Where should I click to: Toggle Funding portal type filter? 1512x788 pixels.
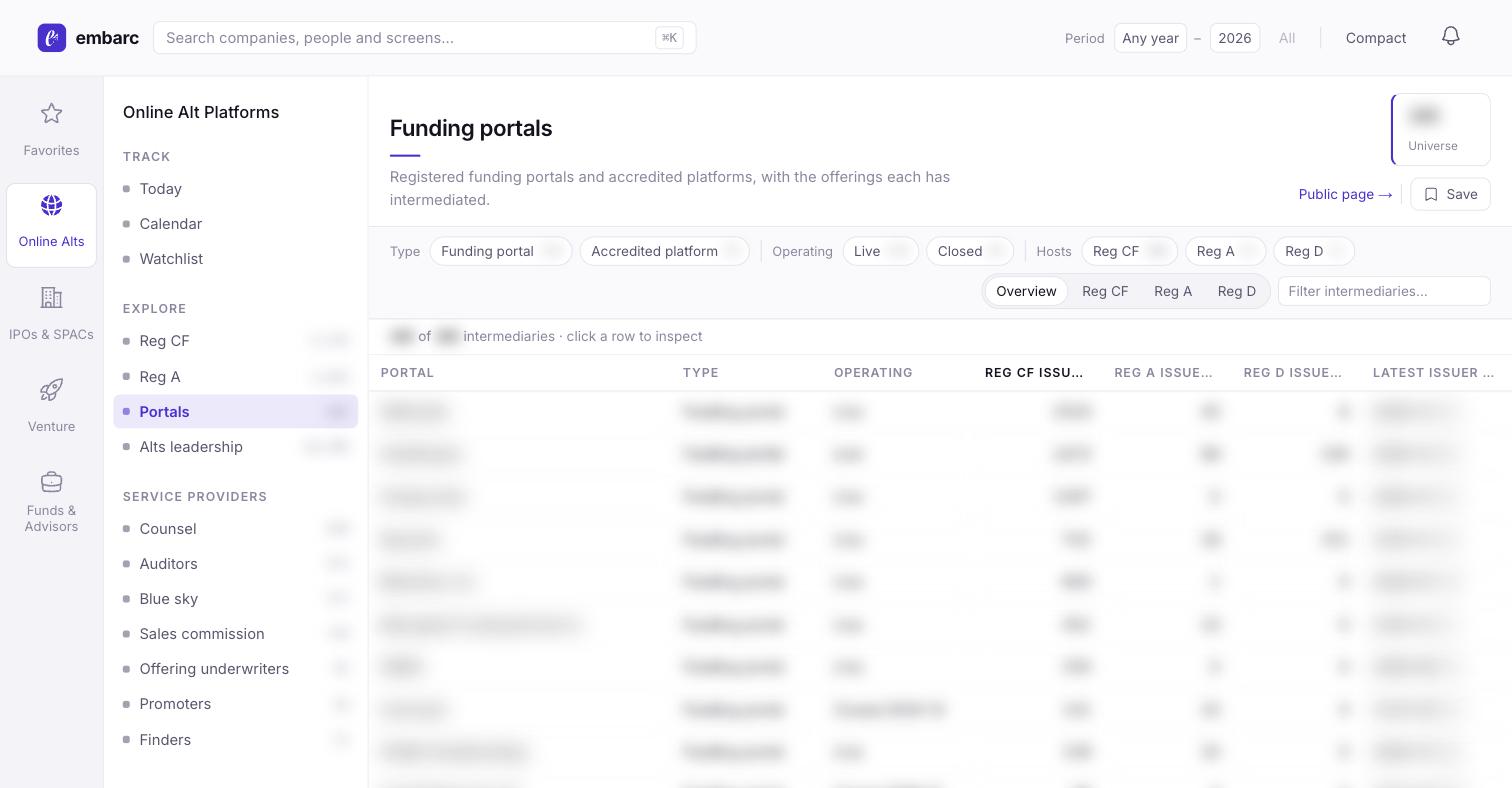click(x=501, y=251)
